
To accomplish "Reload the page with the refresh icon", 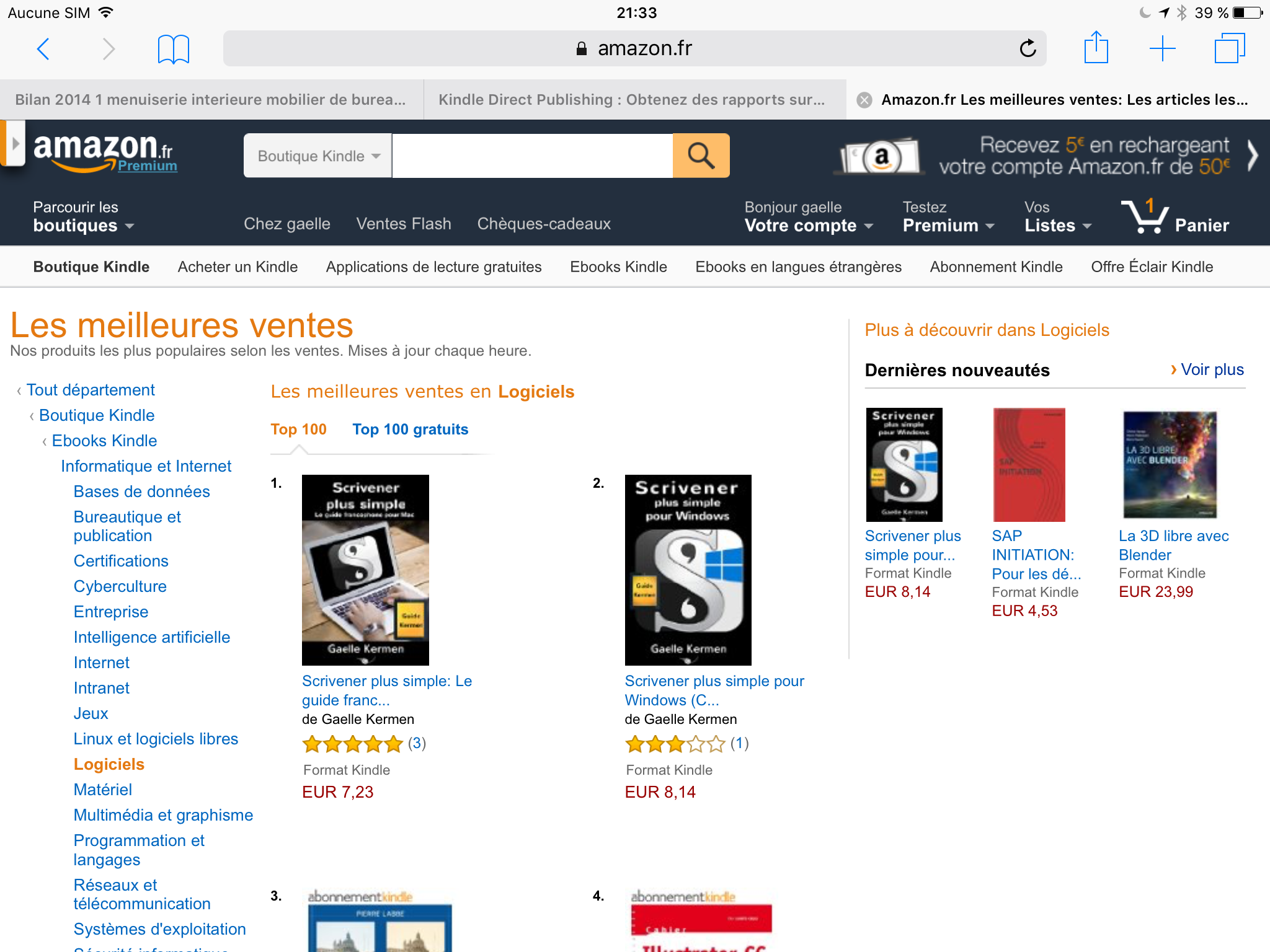I will (1028, 48).
